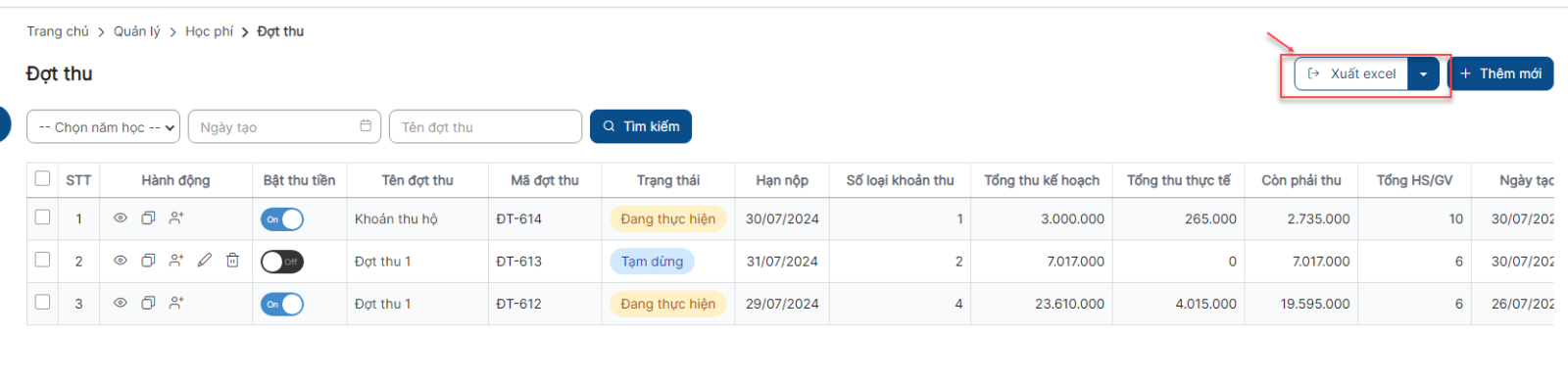Edit row 2 with the pencil icon
Viewport: 1568px width, 383px height.
click(x=204, y=261)
